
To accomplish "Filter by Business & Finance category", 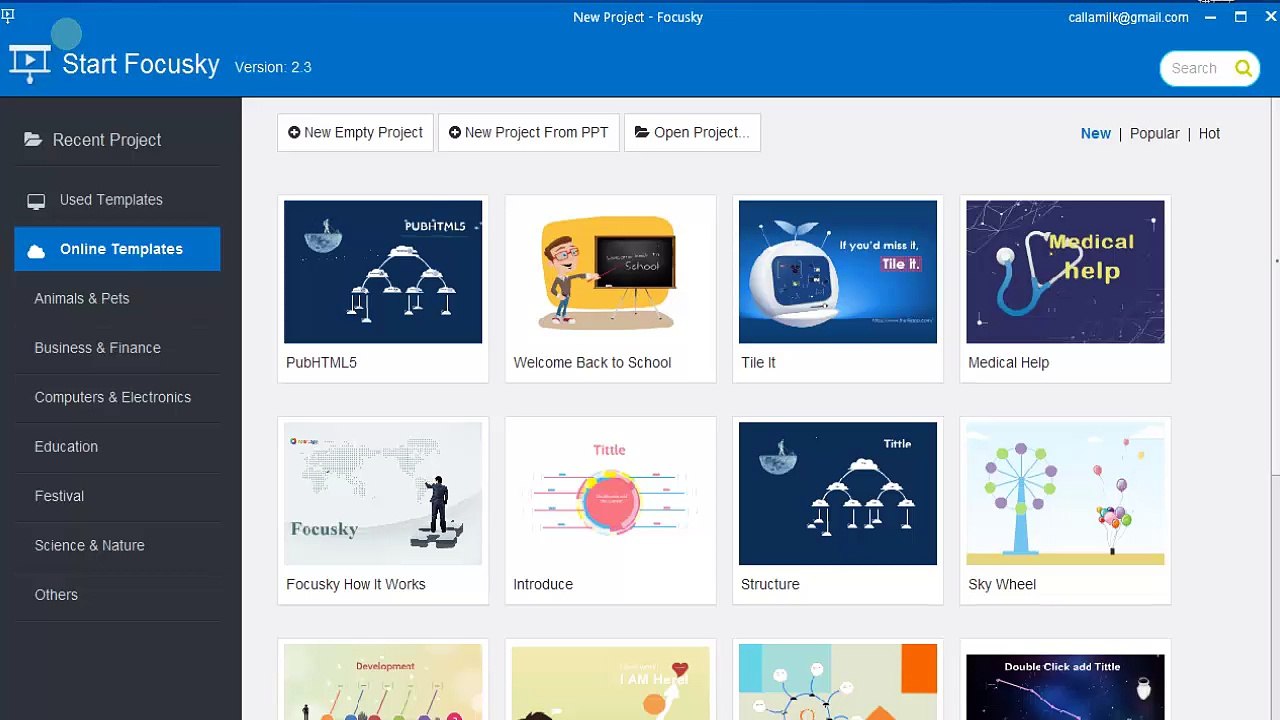I will (x=117, y=348).
